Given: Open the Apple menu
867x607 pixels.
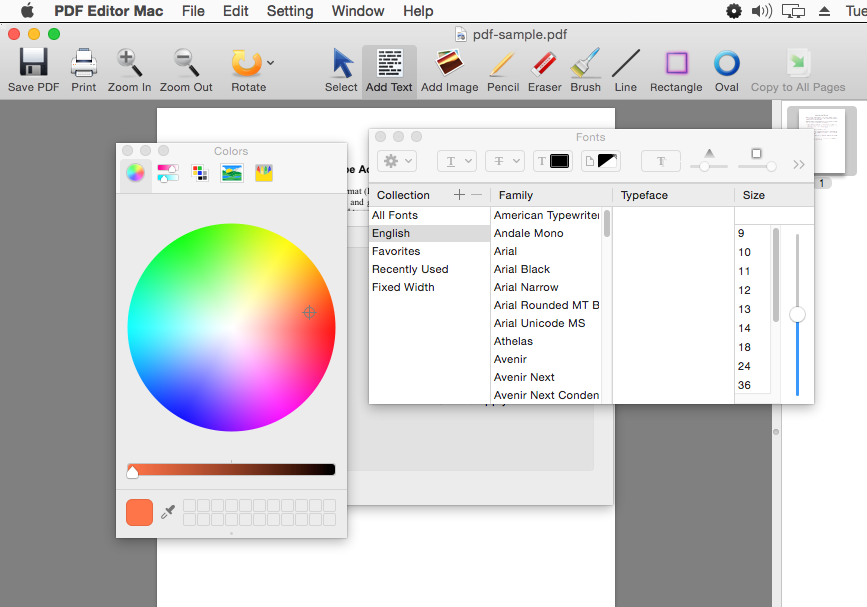Looking at the screenshot, I should (27, 11).
